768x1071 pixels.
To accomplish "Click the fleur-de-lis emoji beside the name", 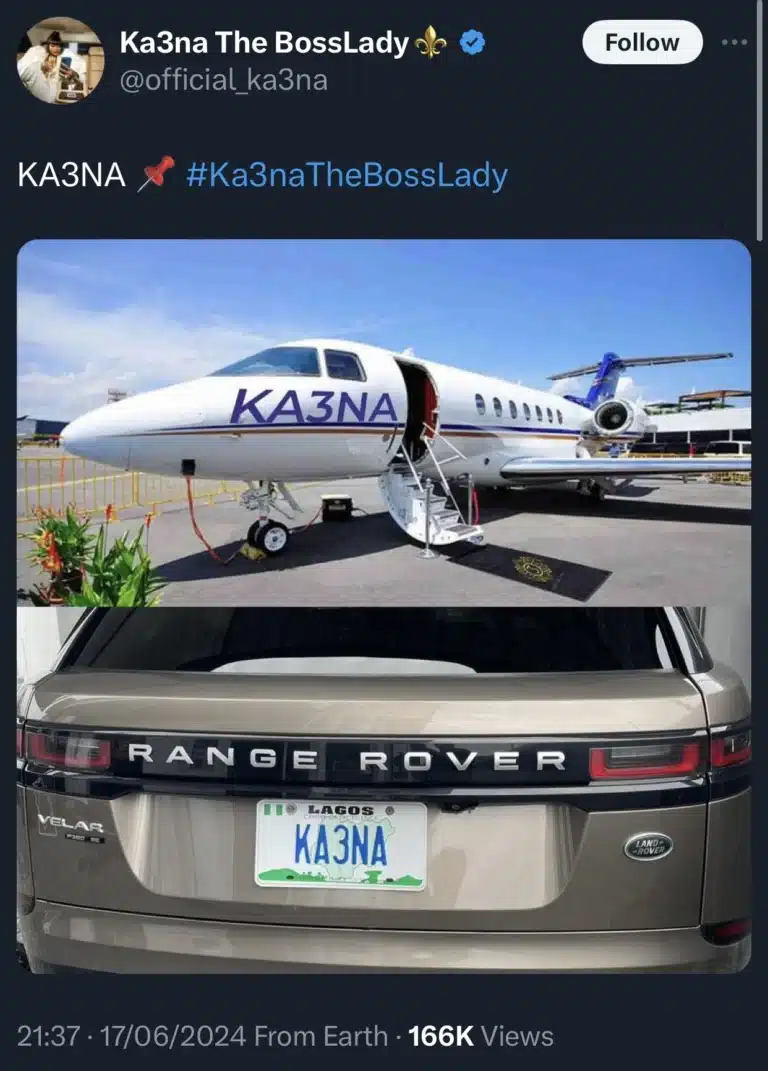I will pos(431,44).
